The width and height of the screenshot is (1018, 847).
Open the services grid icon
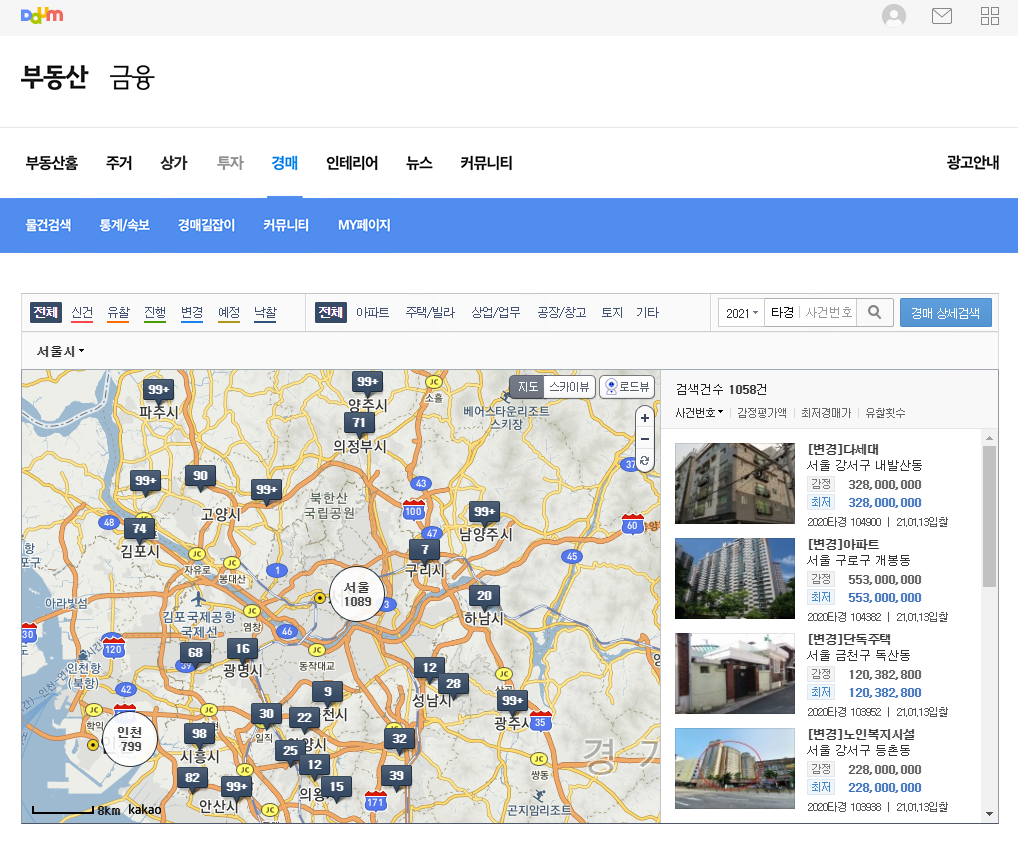tap(989, 16)
